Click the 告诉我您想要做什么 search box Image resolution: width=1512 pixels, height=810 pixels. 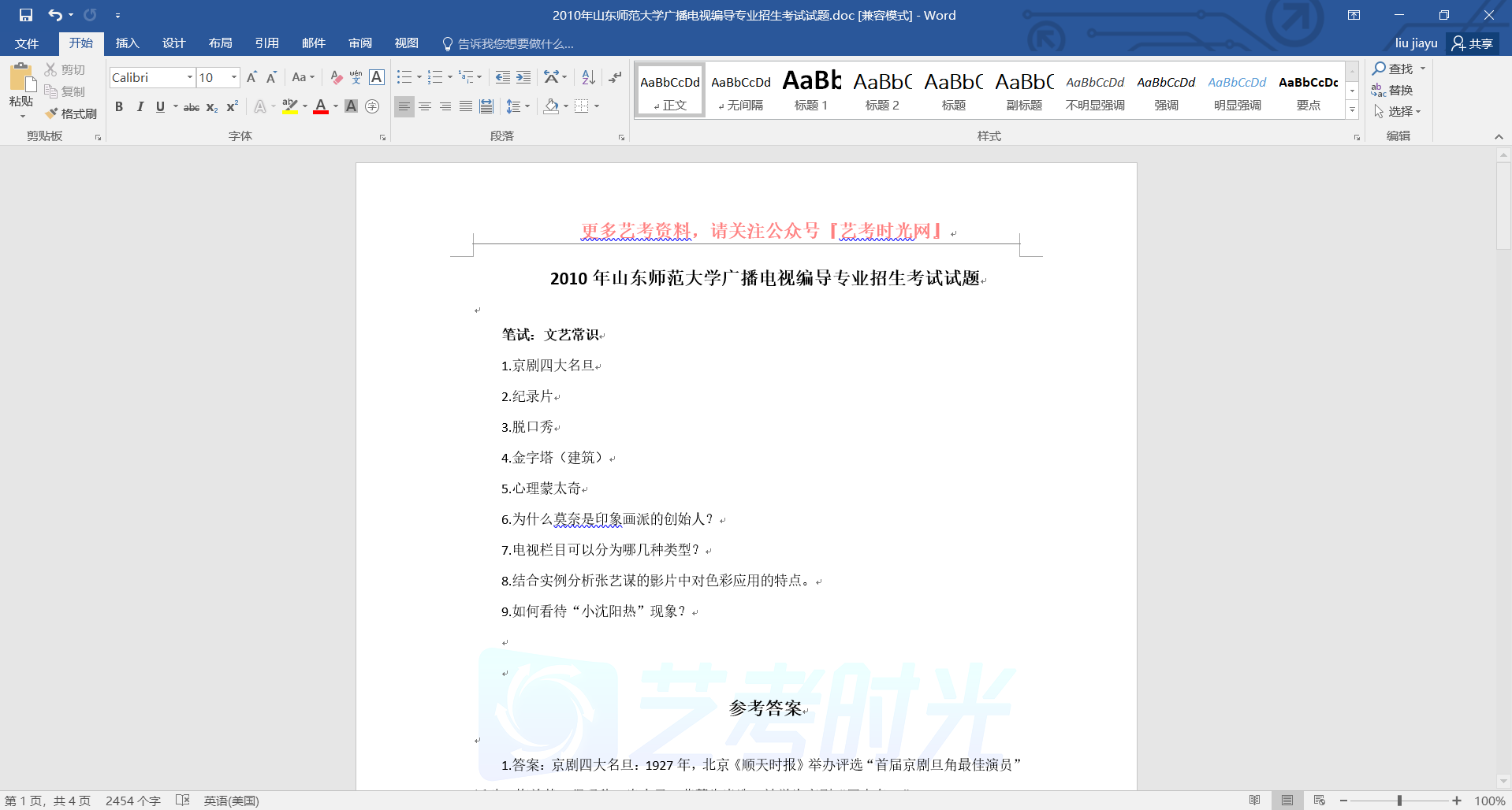tap(516, 44)
